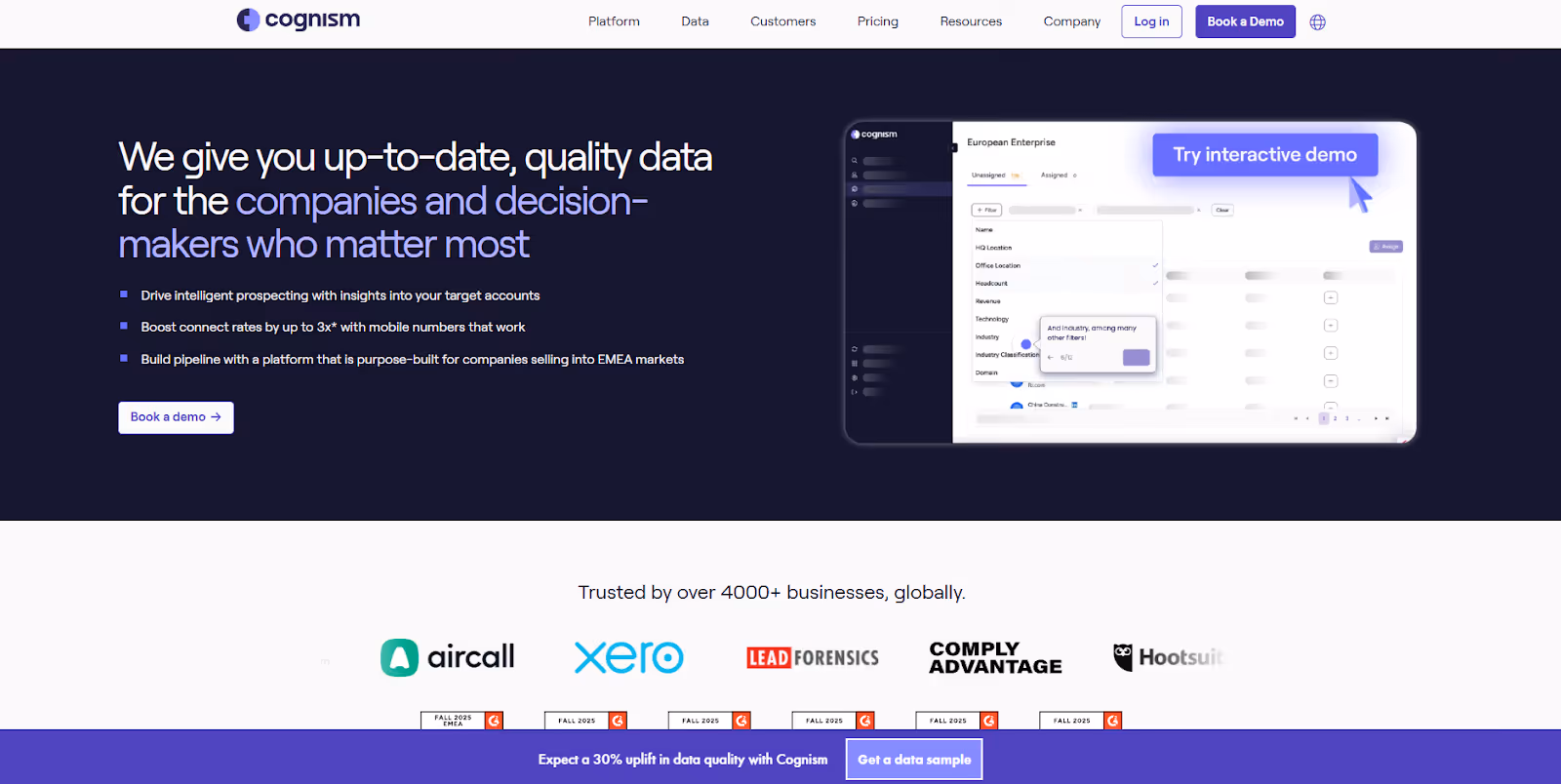
Task: Click back arrow in demo tooltip
Action: [x=1051, y=358]
